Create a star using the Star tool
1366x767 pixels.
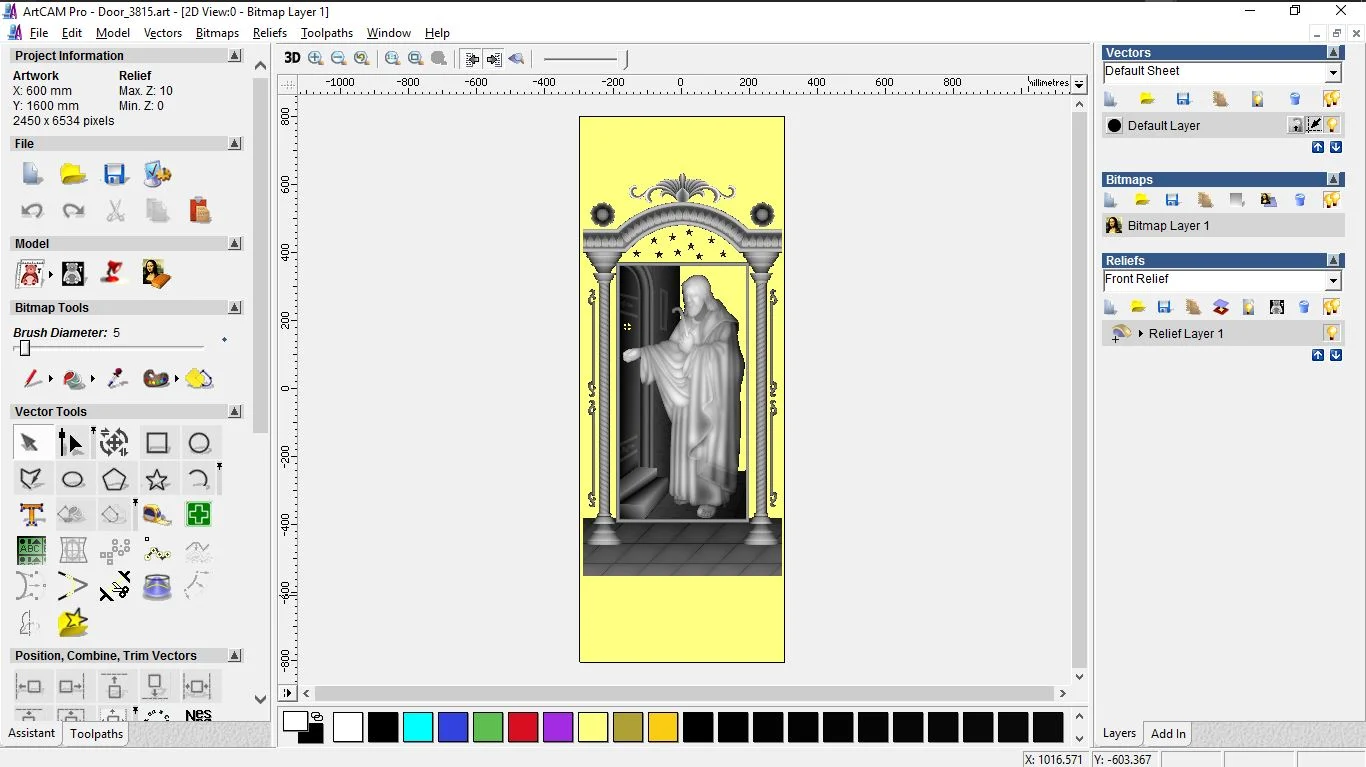point(157,479)
